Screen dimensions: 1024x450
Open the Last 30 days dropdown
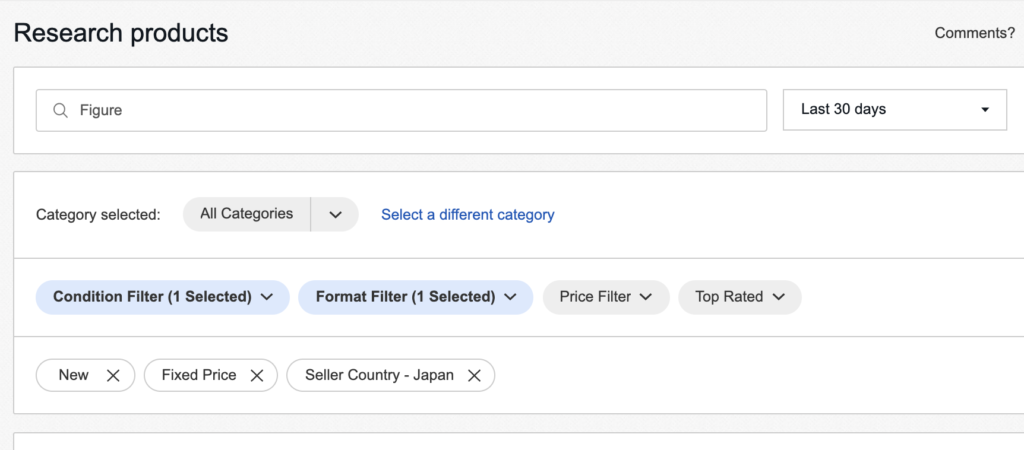pos(895,110)
